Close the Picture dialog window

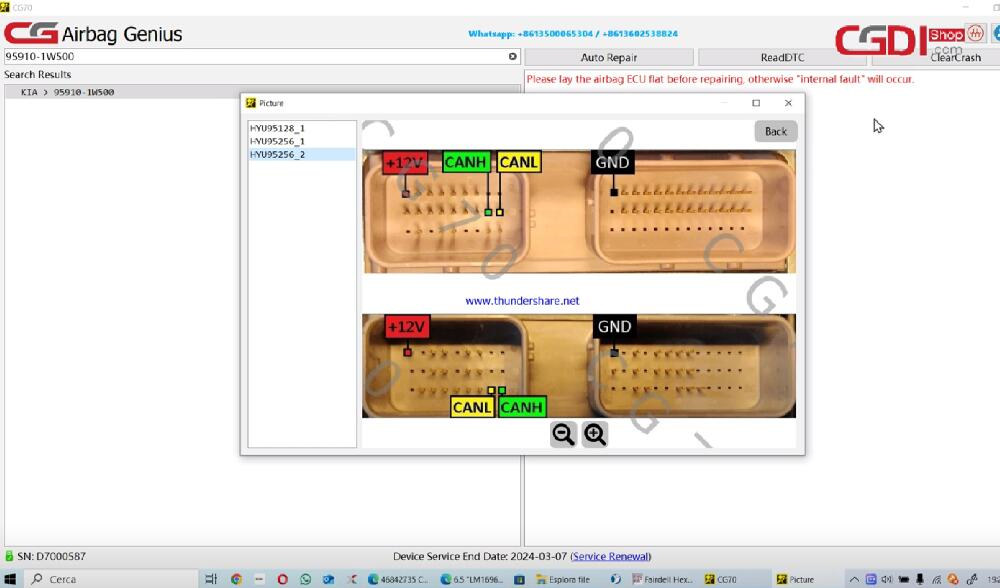[x=788, y=103]
